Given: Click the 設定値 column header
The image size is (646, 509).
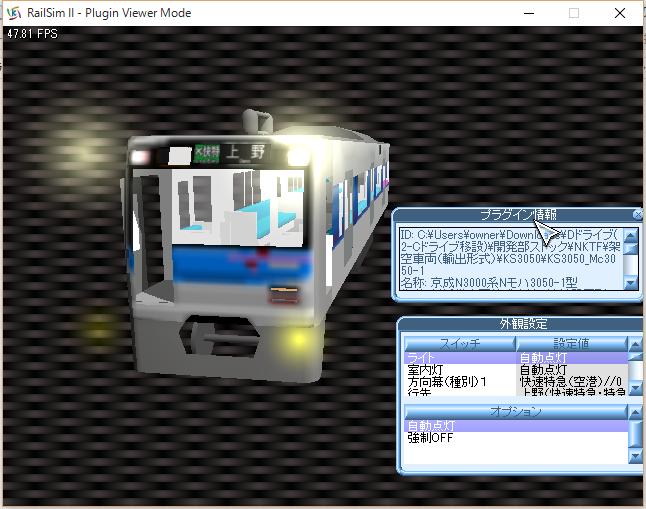Looking at the screenshot, I should click(572, 343).
